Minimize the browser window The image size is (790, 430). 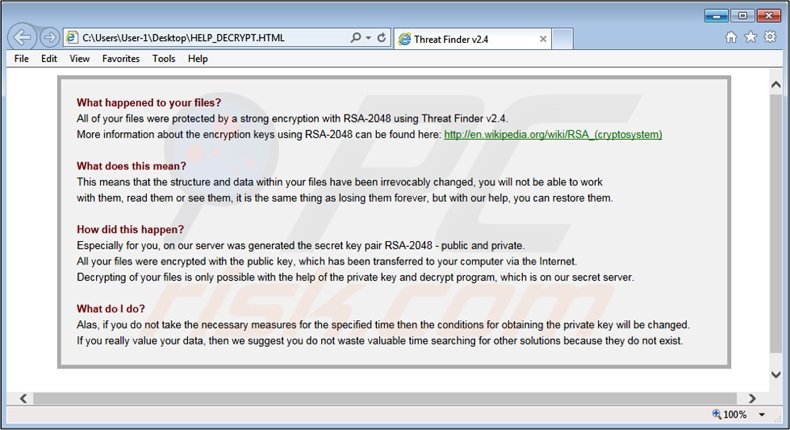[x=716, y=16]
